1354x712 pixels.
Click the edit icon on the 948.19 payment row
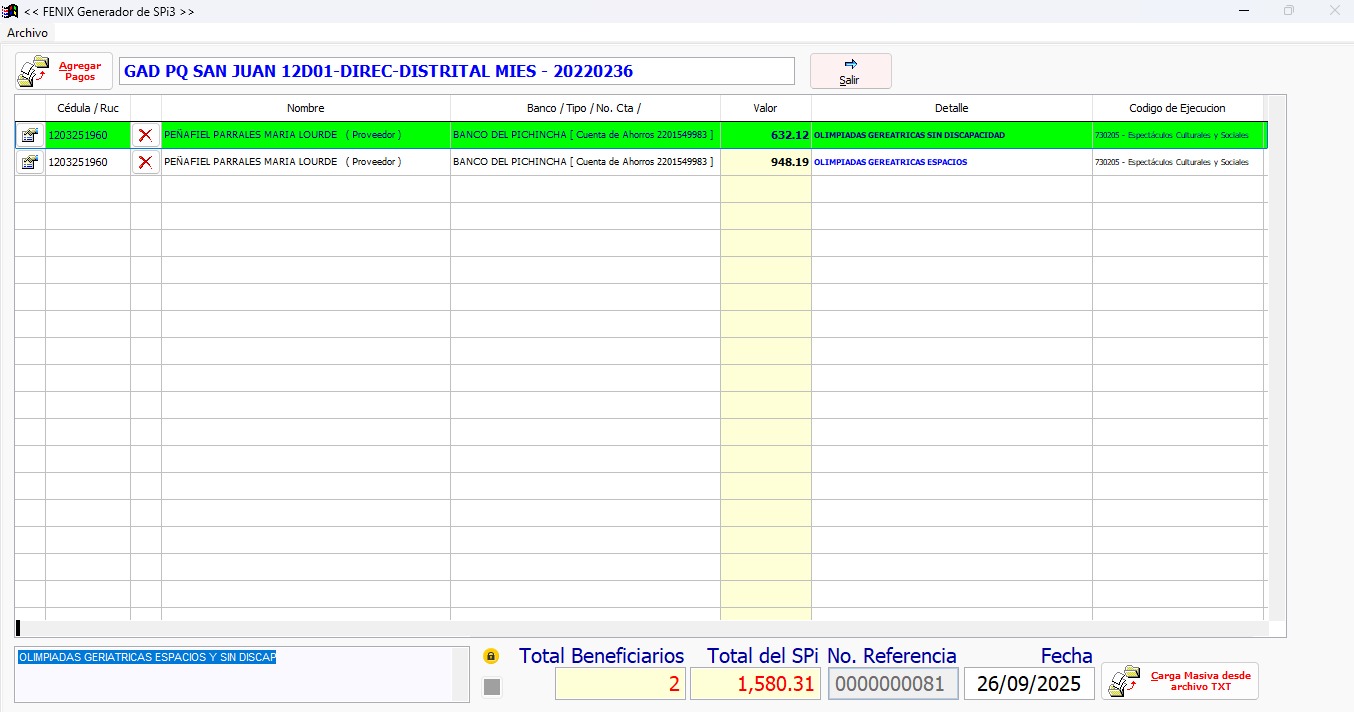point(30,162)
